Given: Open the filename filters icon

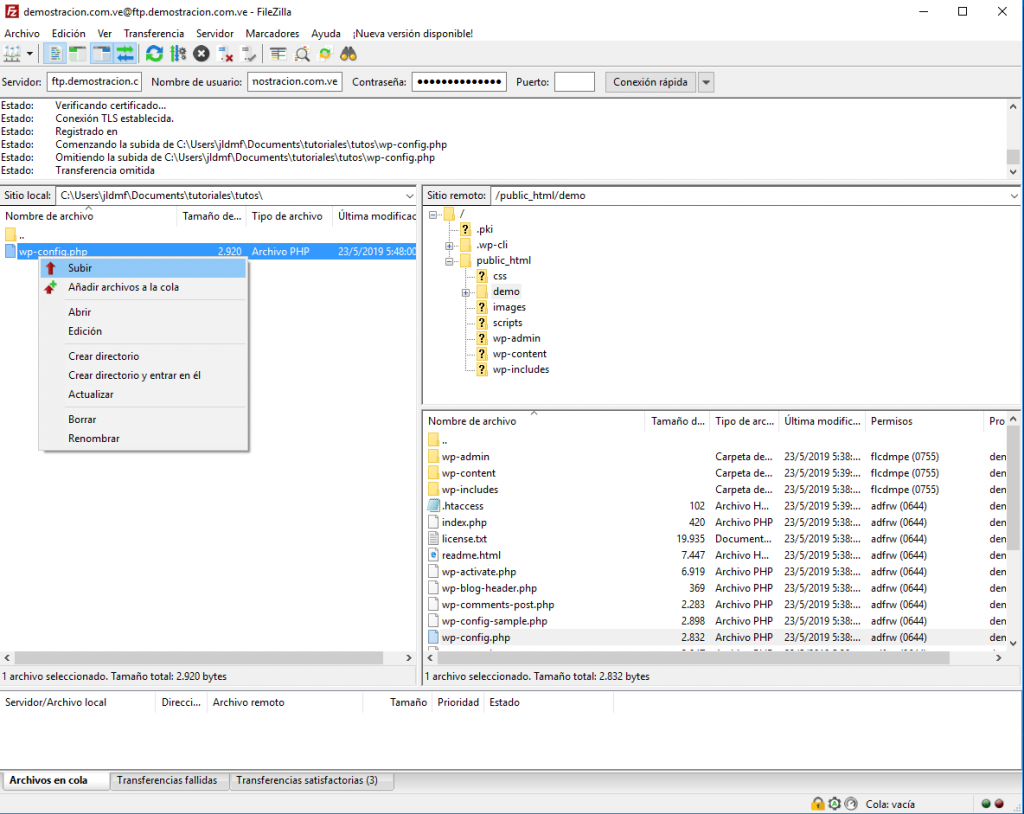Looking at the screenshot, I should pyautogui.click(x=278, y=54).
